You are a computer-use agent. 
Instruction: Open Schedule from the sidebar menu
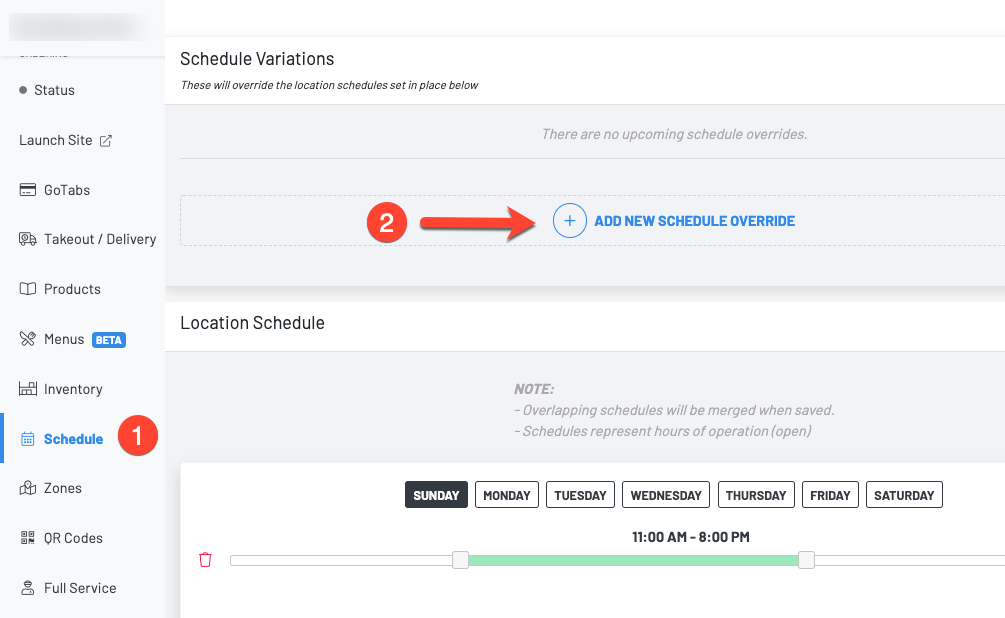[x=75, y=438]
